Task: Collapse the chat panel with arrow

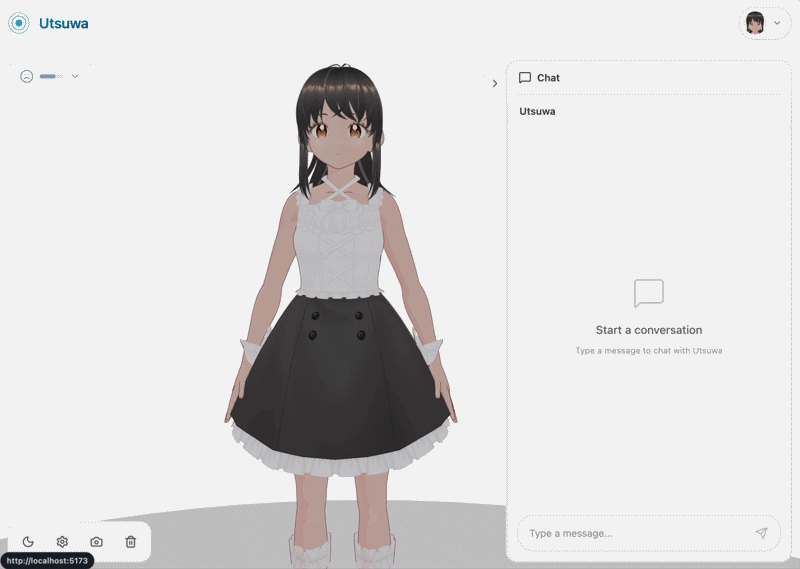Action: [x=494, y=83]
